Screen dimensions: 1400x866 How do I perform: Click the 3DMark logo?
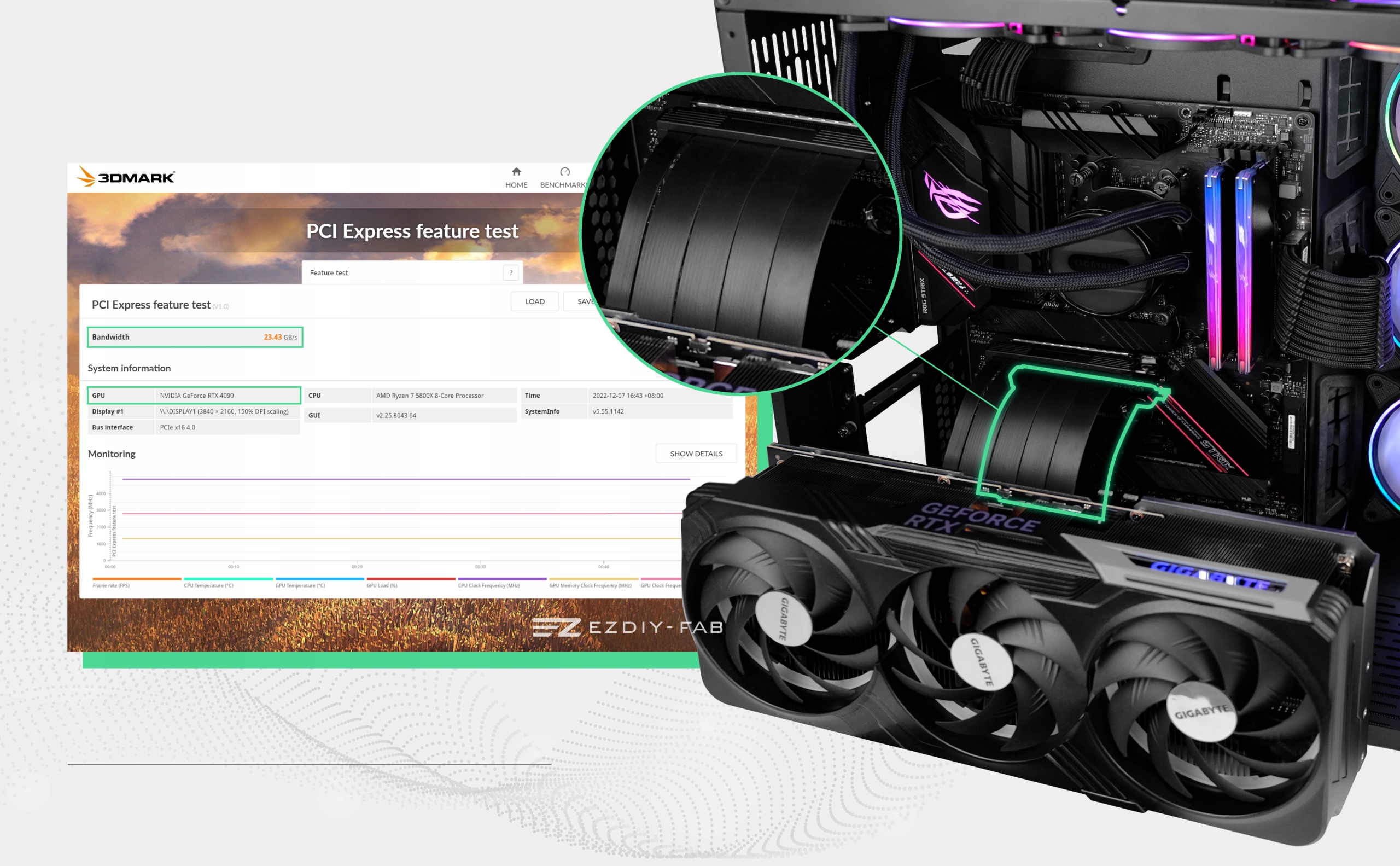[x=126, y=177]
